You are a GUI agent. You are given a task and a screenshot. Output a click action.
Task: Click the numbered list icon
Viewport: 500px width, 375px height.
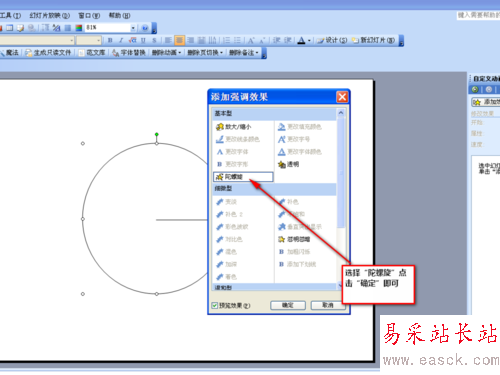pyautogui.click(x=226, y=40)
